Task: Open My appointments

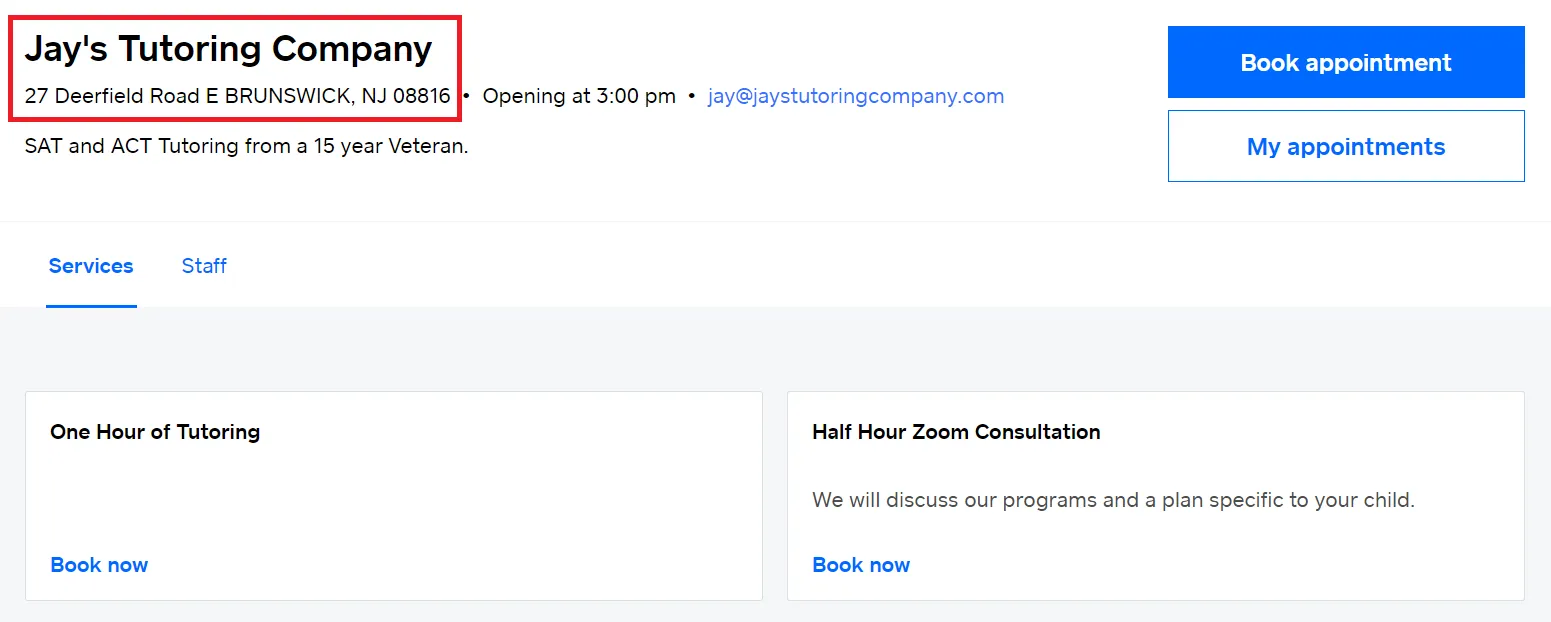Action: click(x=1345, y=147)
